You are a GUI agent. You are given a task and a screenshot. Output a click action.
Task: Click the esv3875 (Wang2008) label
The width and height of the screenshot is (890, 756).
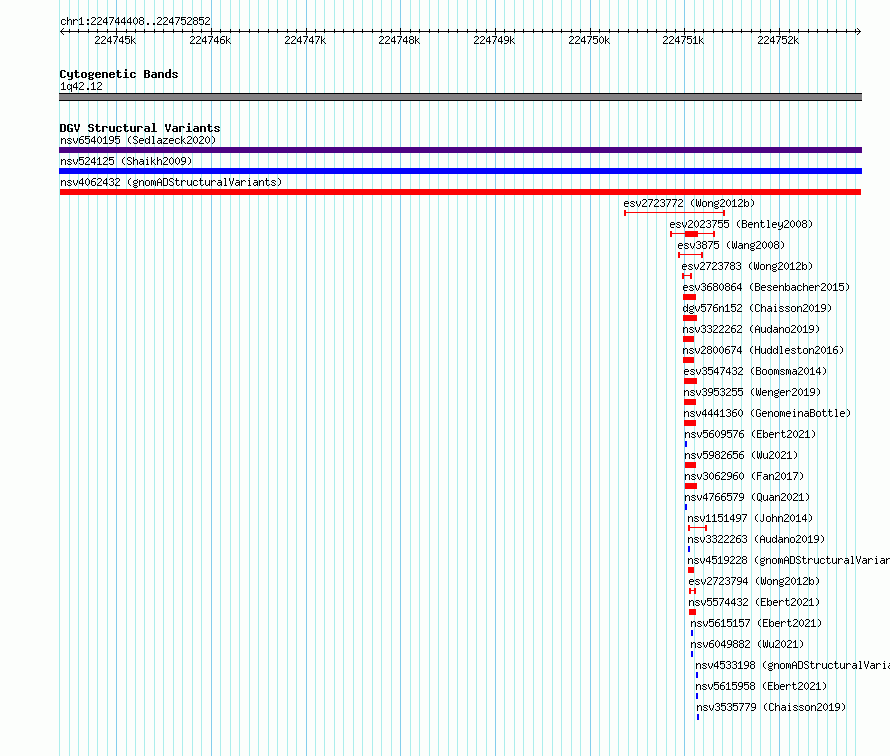pyautogui.click(x=731, y=245)
